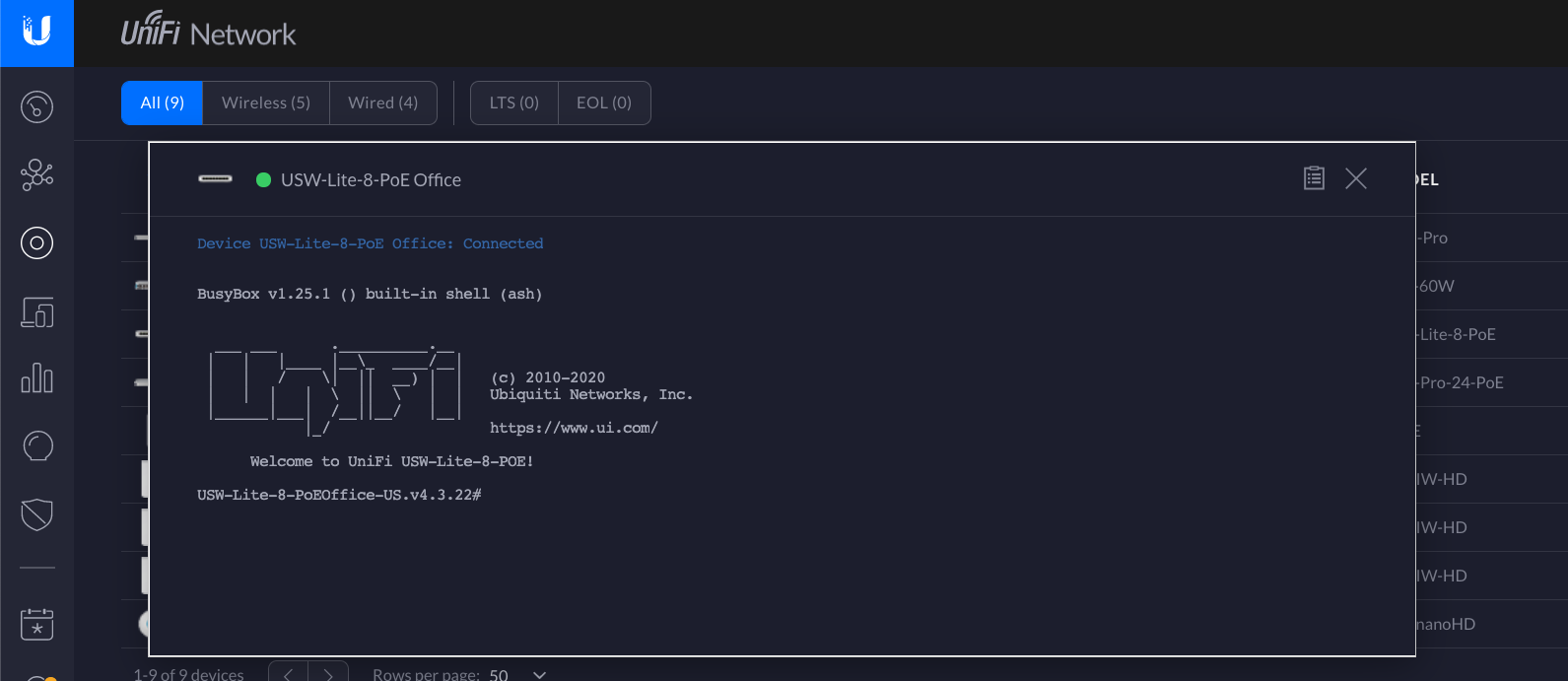Open the chat bubble icon in sidebar
Viewport: 1568px width, 681px height.
(36, 446)
